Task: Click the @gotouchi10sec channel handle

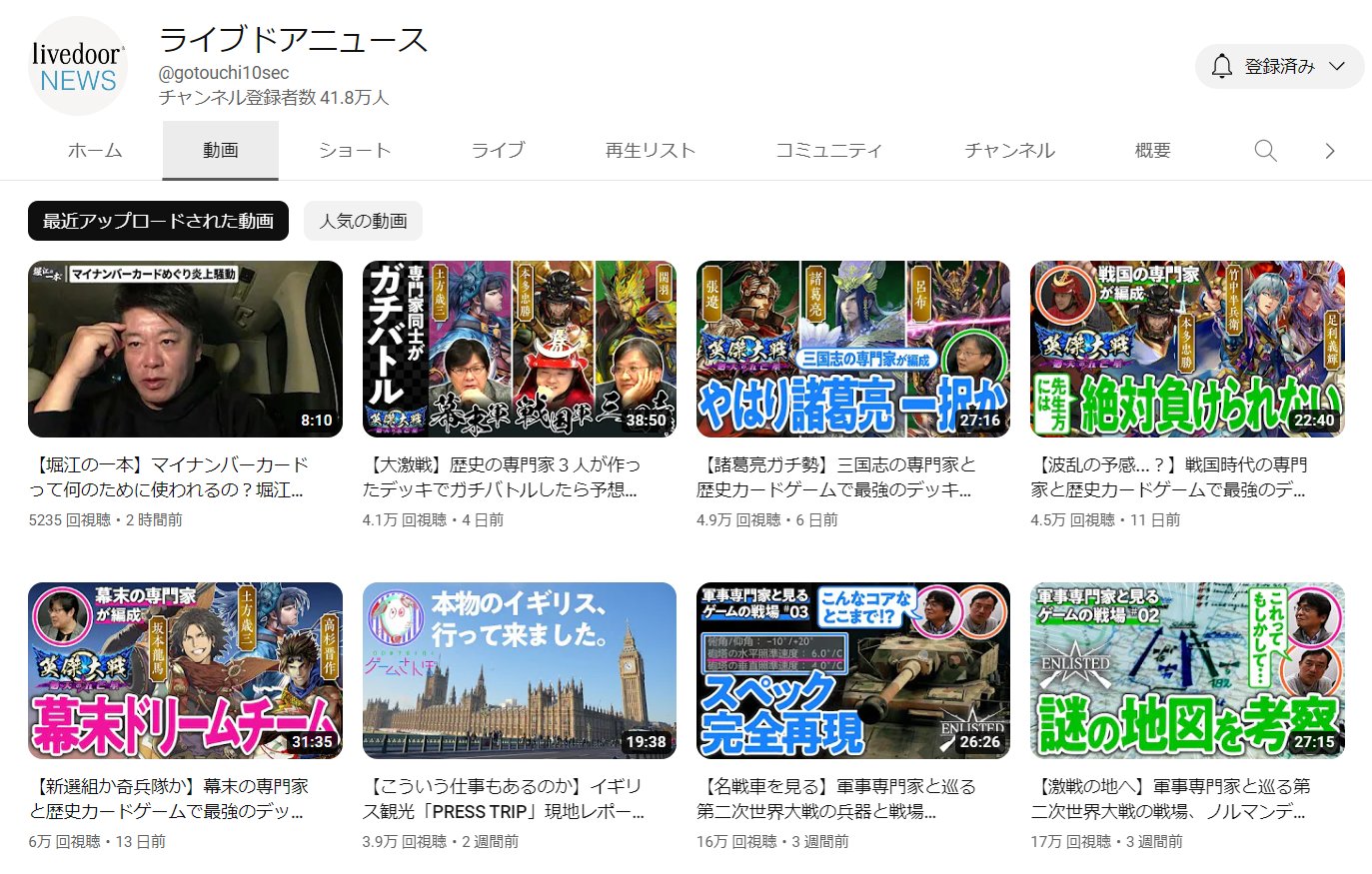Action: coord(224,73)
